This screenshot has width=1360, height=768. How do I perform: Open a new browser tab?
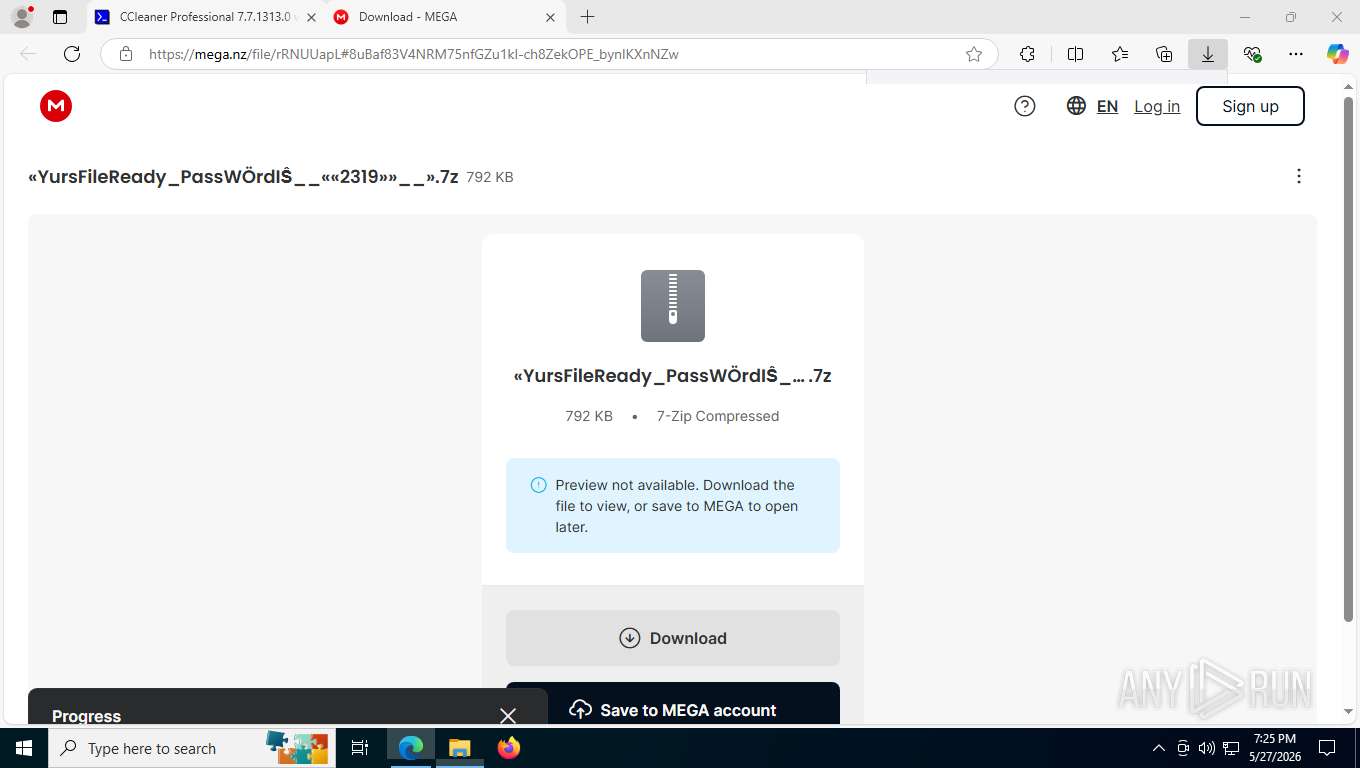pos(587,17)
